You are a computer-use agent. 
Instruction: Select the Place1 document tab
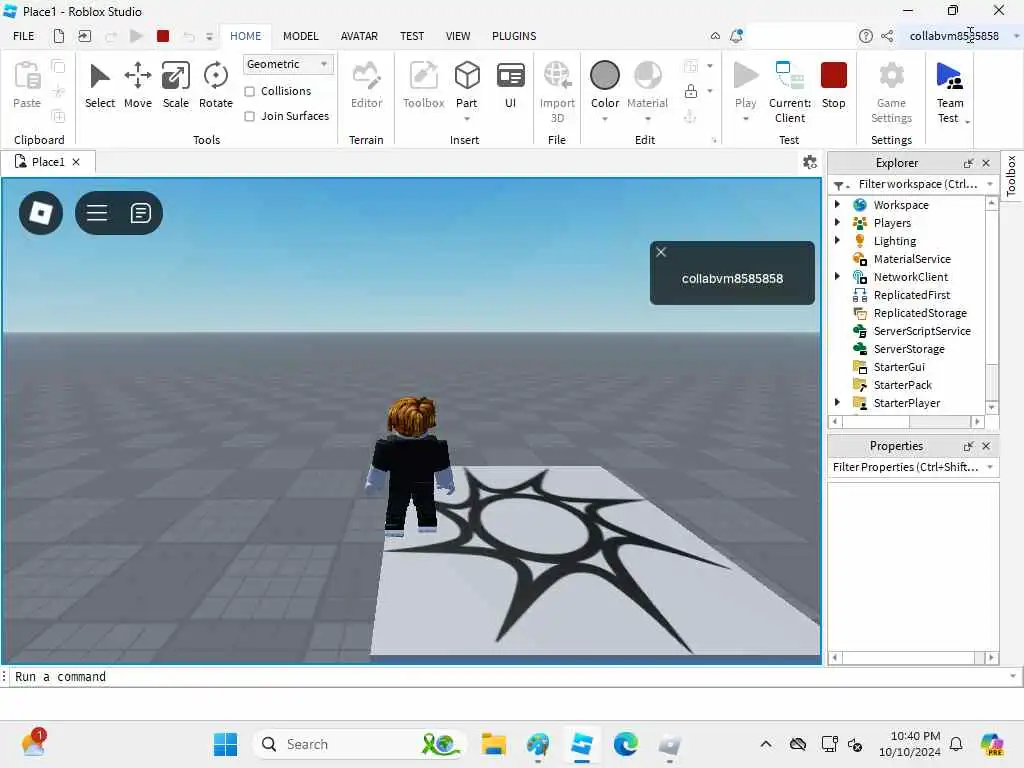point(48,162)
